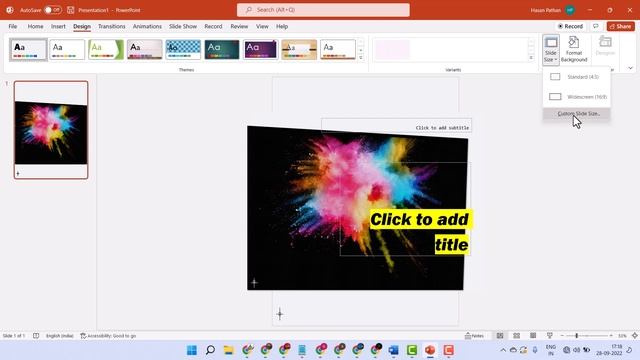640x360 pixels.
Task: Open the Windows Start menu
Action: 192,350
